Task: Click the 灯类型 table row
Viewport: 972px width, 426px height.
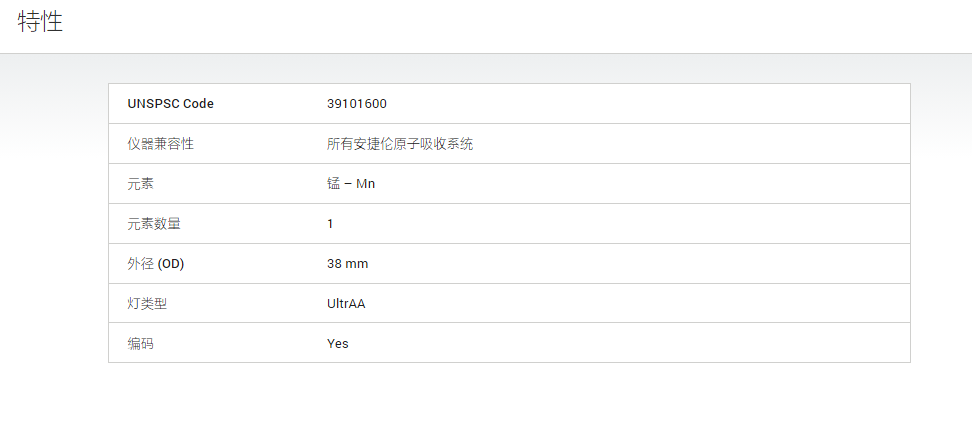Action: [x=510, y=303]
